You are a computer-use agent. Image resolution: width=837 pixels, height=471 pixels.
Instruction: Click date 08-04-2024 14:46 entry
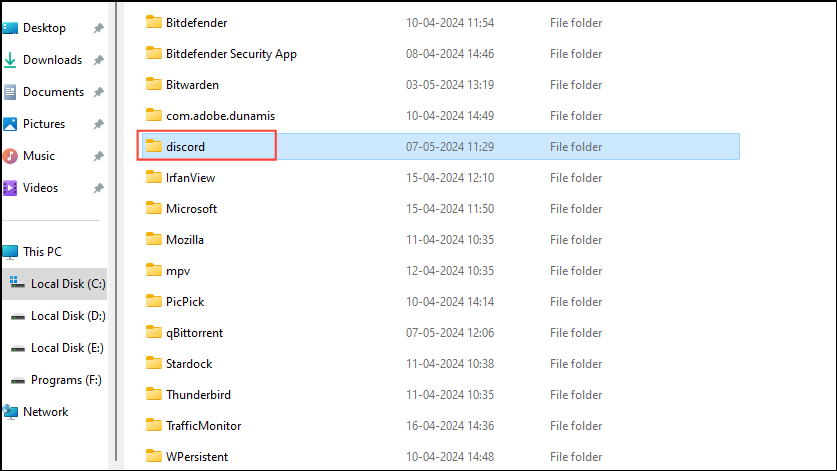[449, 54]
